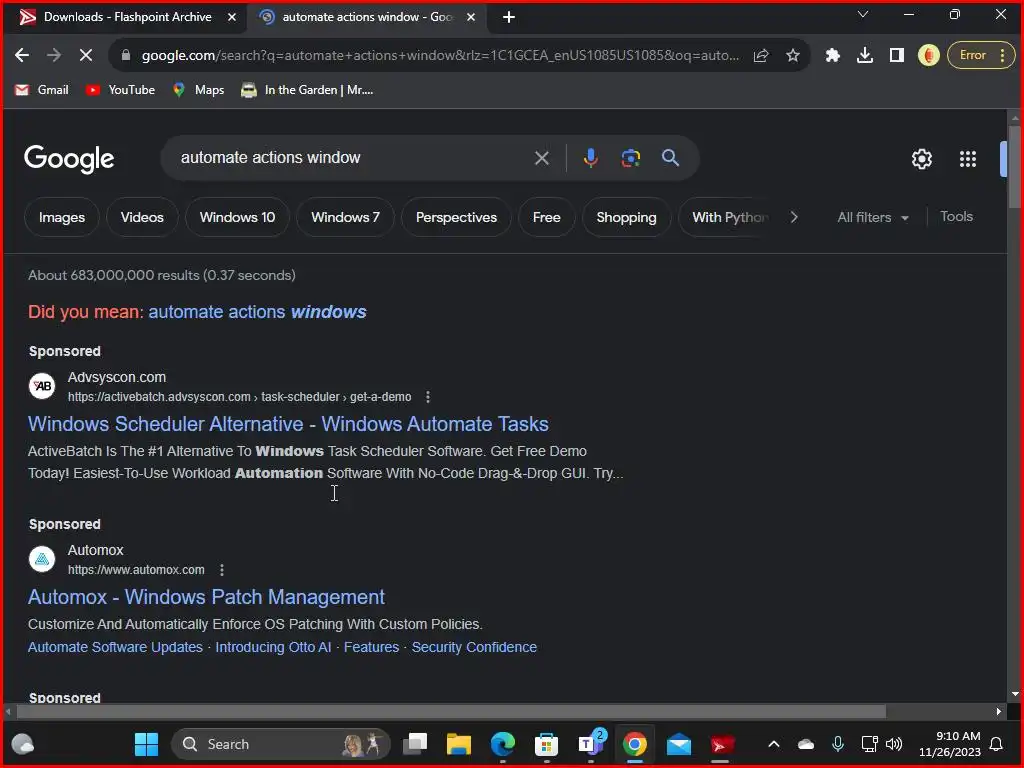Screen dimensions: 1024x768
Task: Click the Google logo
Action: pyautogui.click(x=69, y=158)
